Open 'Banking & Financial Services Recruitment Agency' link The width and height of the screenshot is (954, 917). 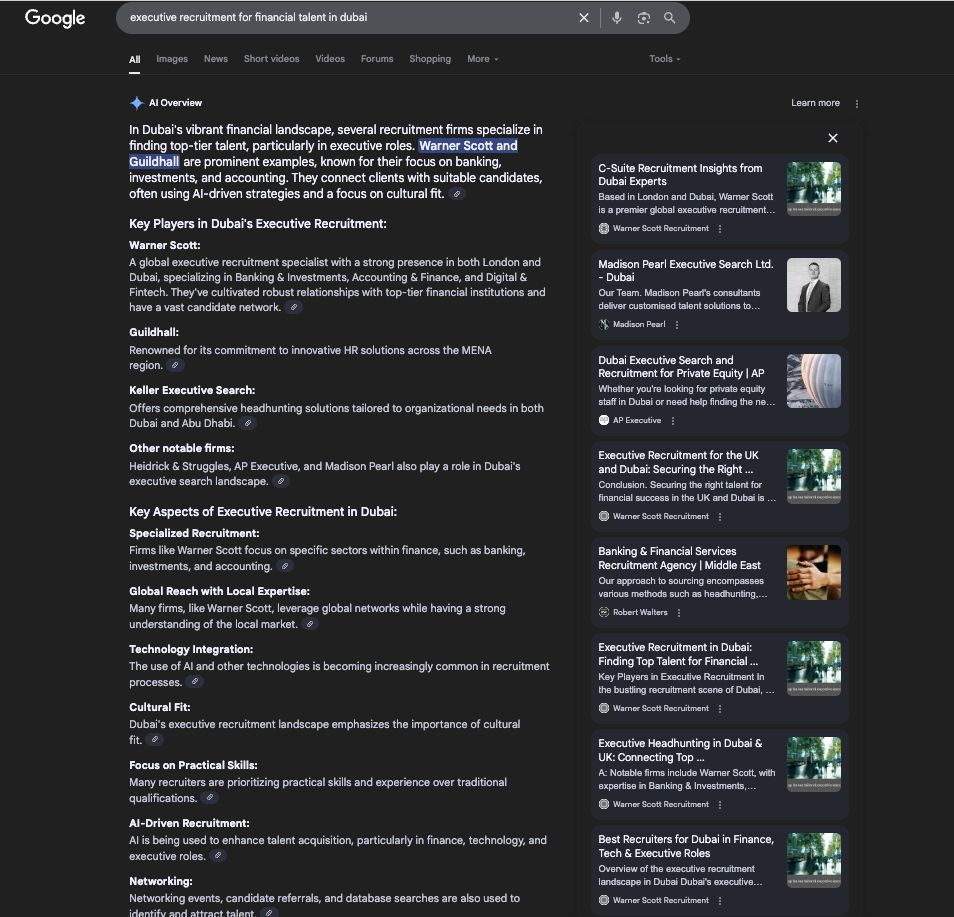(679, 559)
